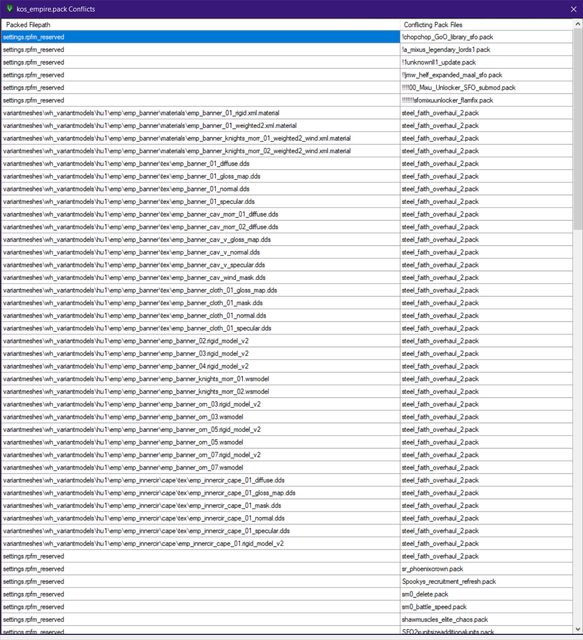
Task: Select the emp_banner_om_05.wsmodel row
Action: [200, 442]
